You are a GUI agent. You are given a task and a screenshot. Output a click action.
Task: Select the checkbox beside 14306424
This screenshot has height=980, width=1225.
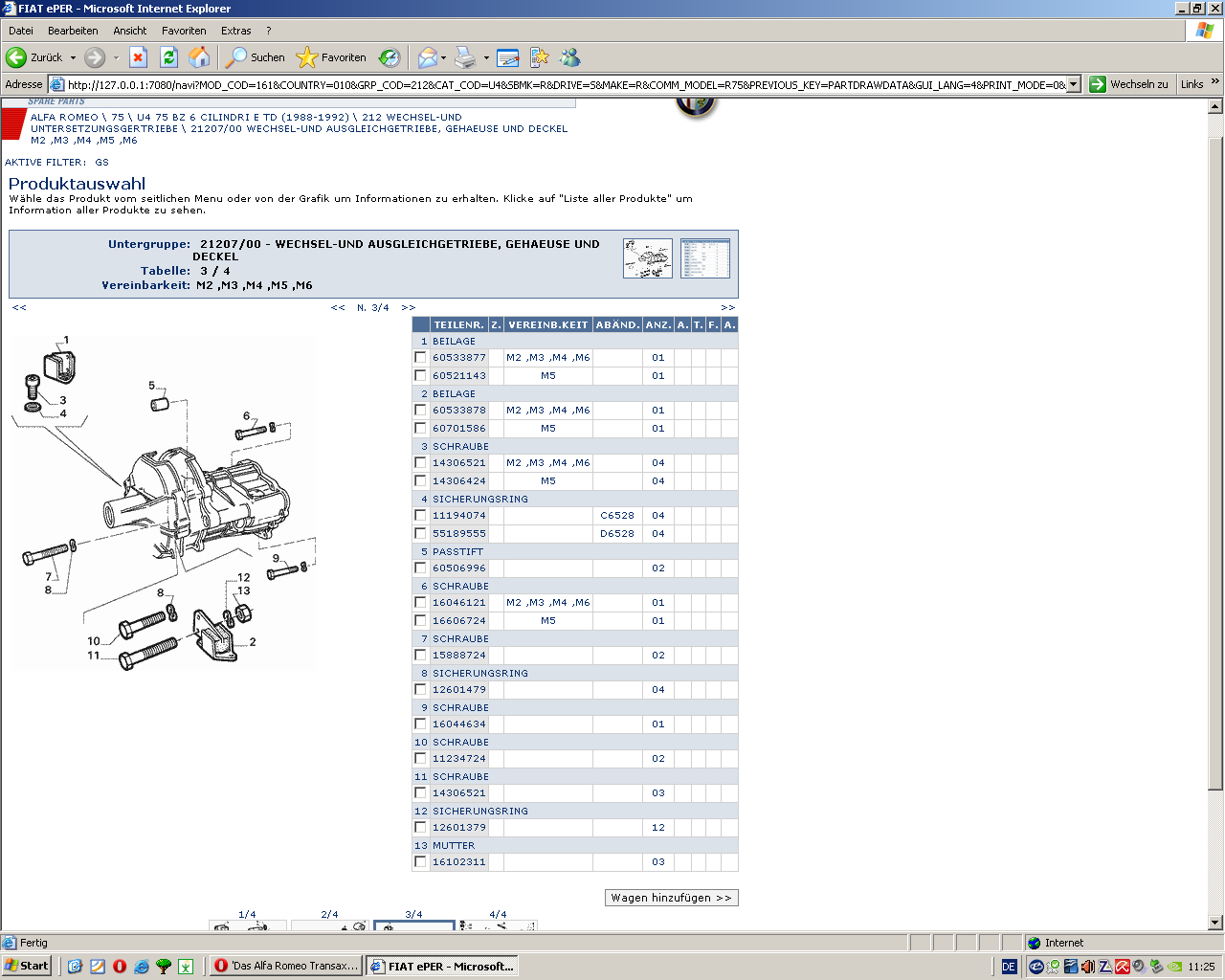click(x=420, y=480)
